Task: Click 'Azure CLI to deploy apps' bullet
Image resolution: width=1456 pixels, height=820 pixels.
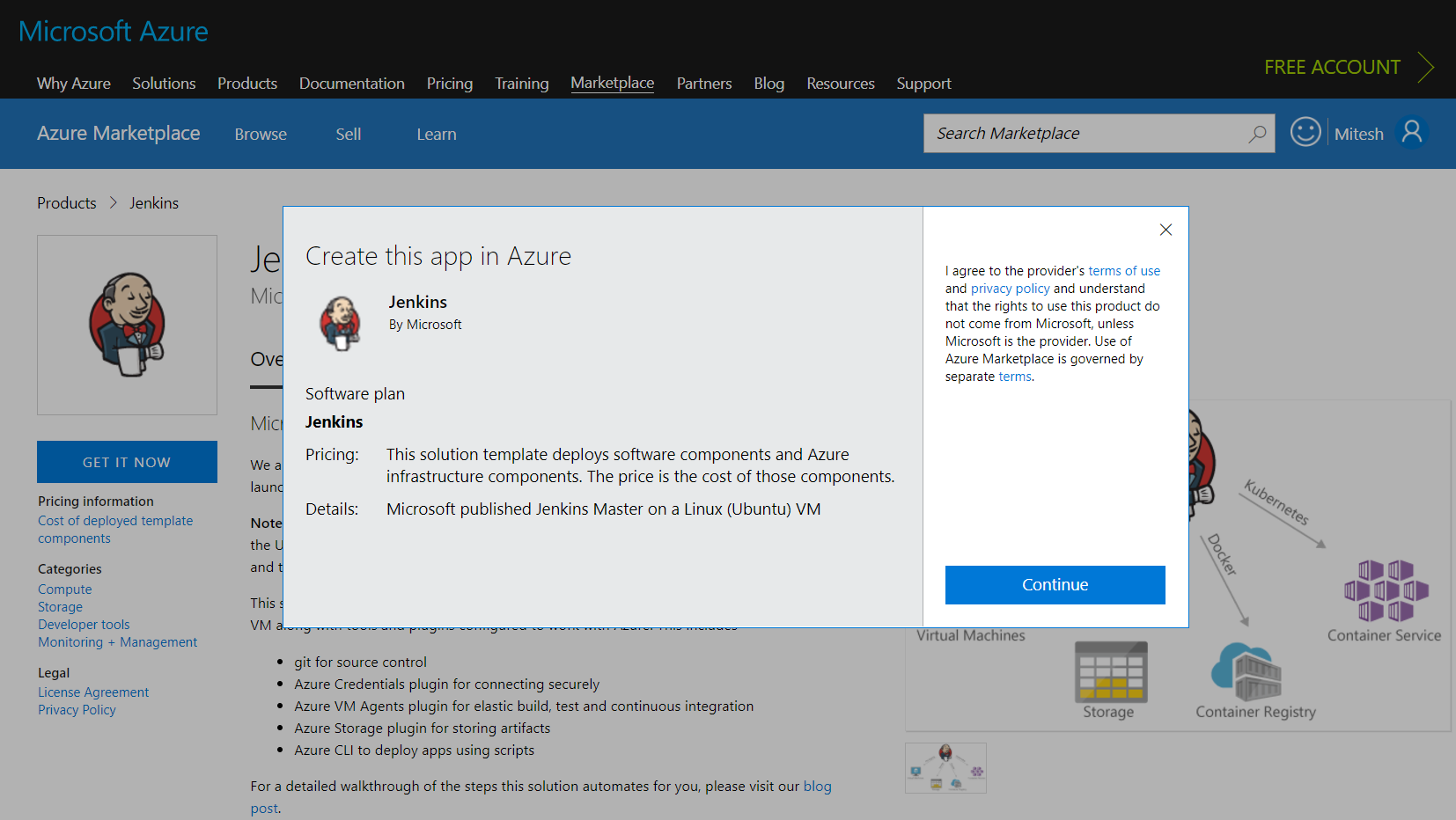Action: [x=414, y=750]
